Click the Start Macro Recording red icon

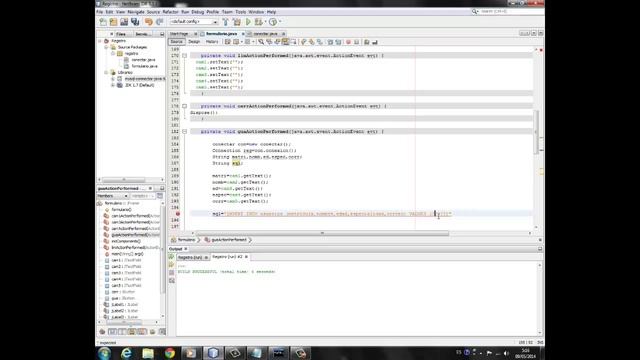tap(348, 42)
